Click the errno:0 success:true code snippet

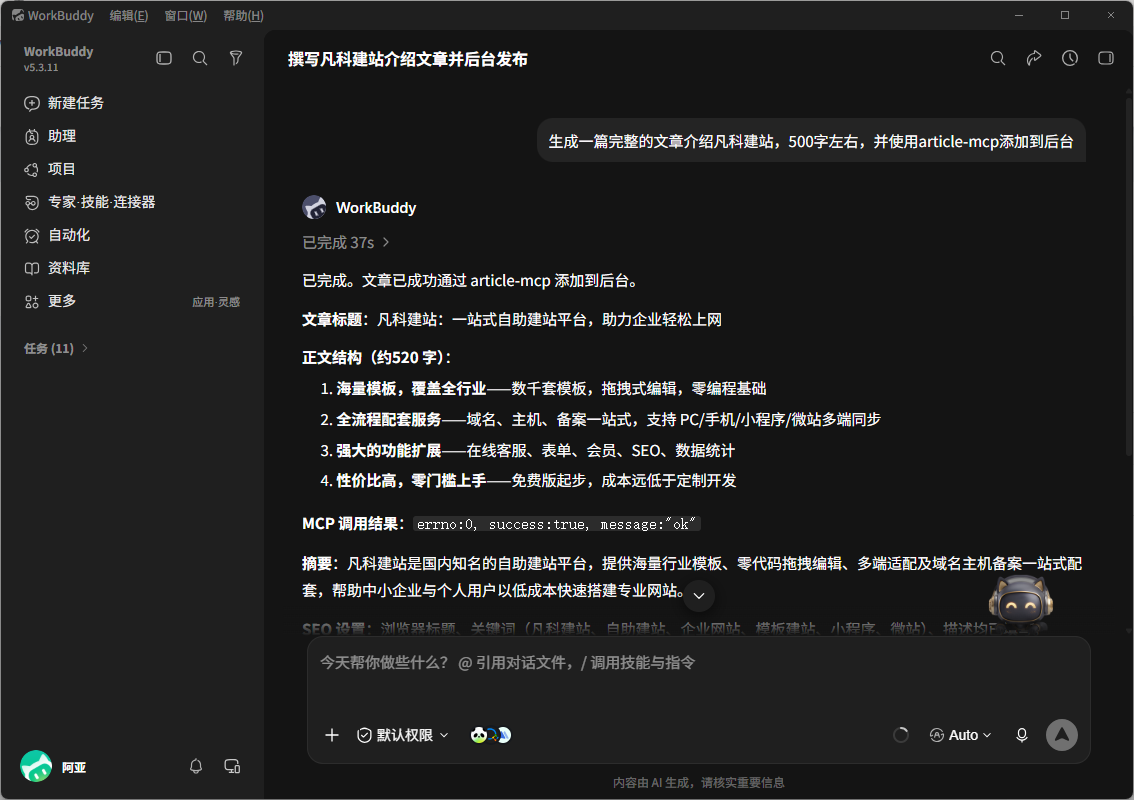coord(557,524)
